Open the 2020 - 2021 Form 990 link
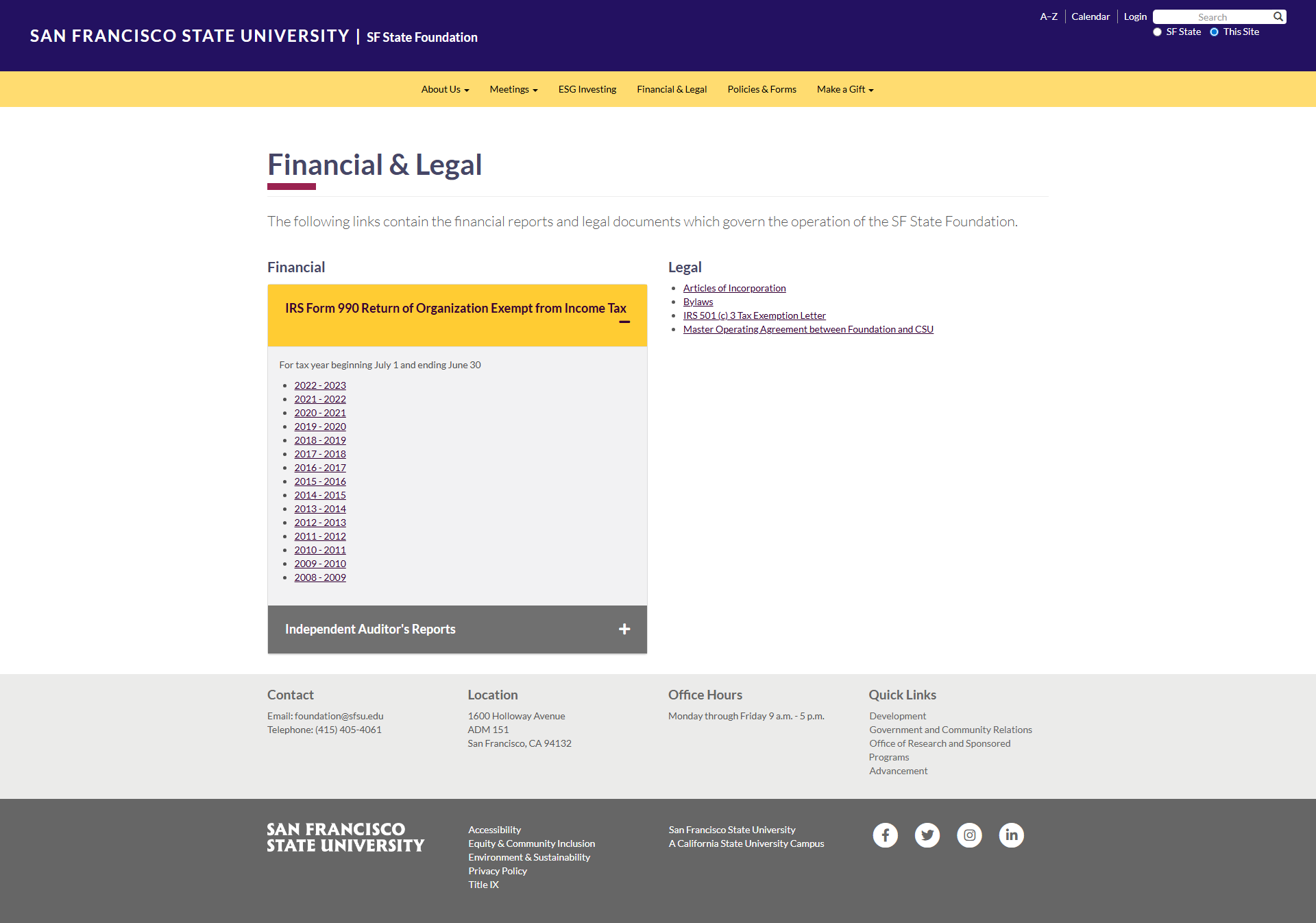 click(x=320, y=413)
